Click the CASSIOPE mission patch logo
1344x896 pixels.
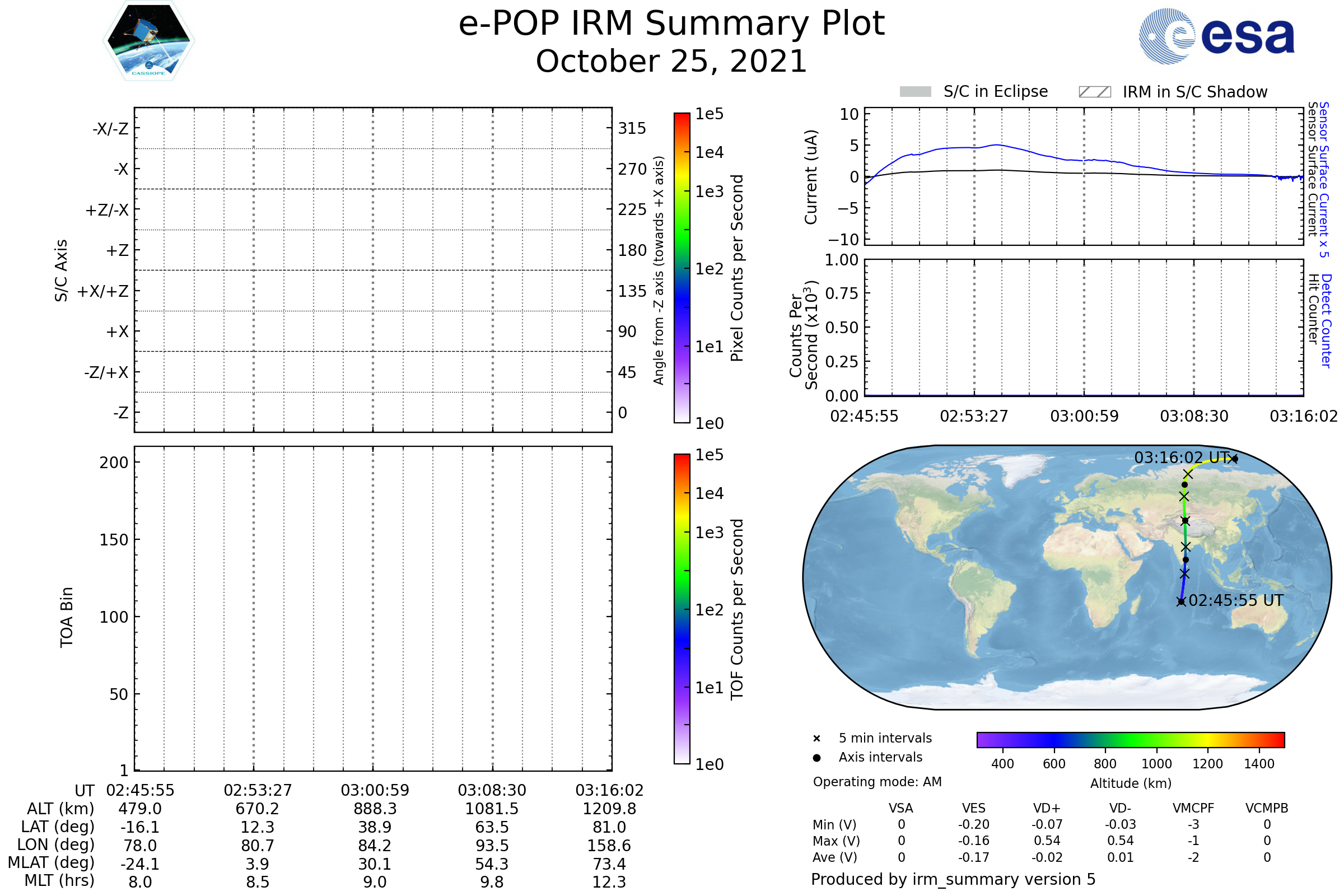click(x=148, y=41)
